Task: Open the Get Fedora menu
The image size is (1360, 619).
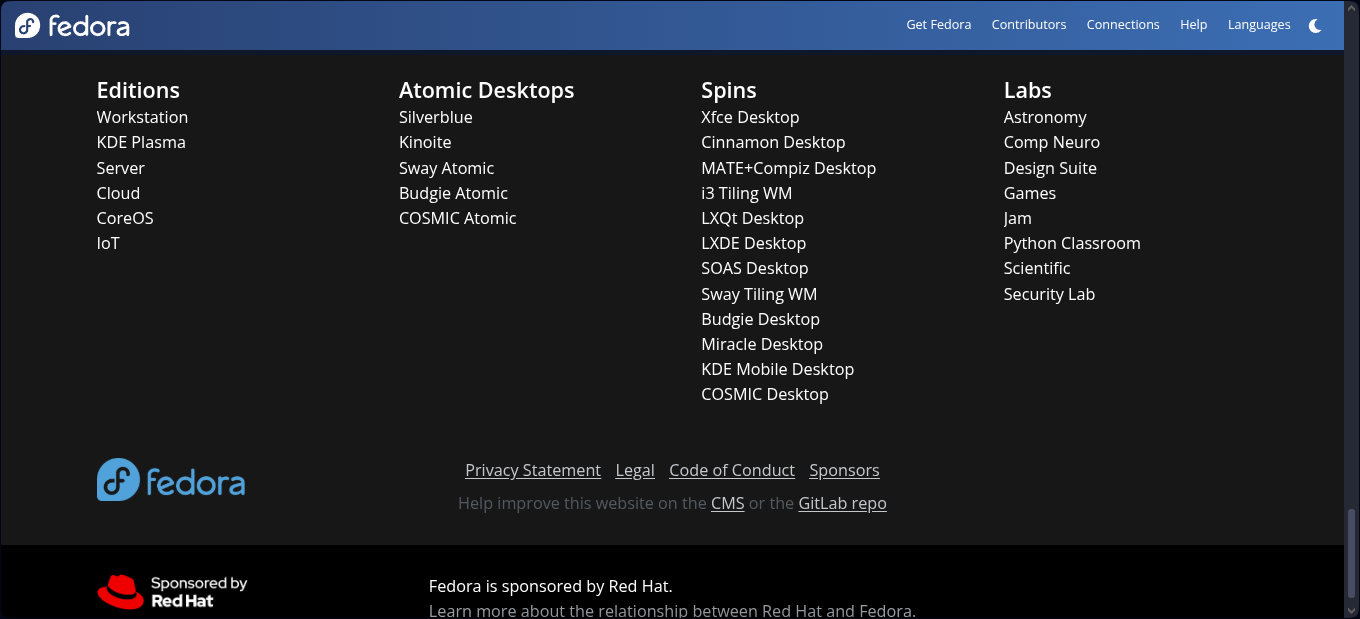Action: [x=938, y=25]
